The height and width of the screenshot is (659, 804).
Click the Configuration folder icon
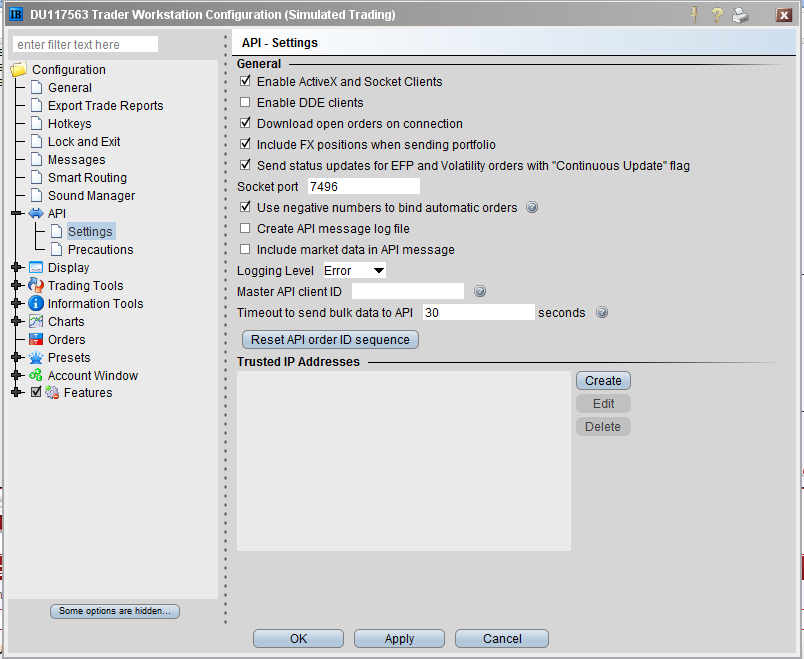(x=19, y=69)
